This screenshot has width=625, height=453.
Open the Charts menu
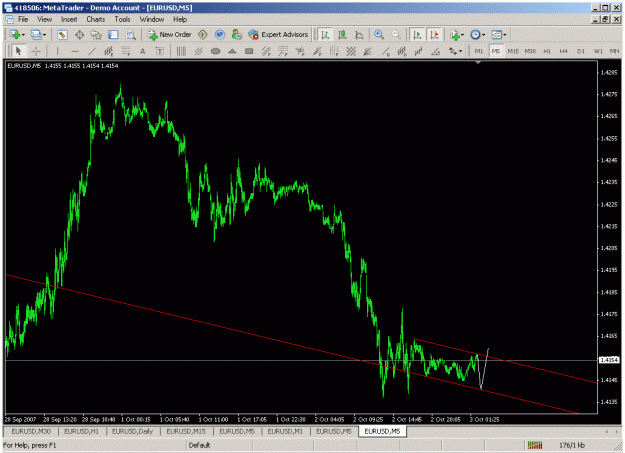click(96, 19)
